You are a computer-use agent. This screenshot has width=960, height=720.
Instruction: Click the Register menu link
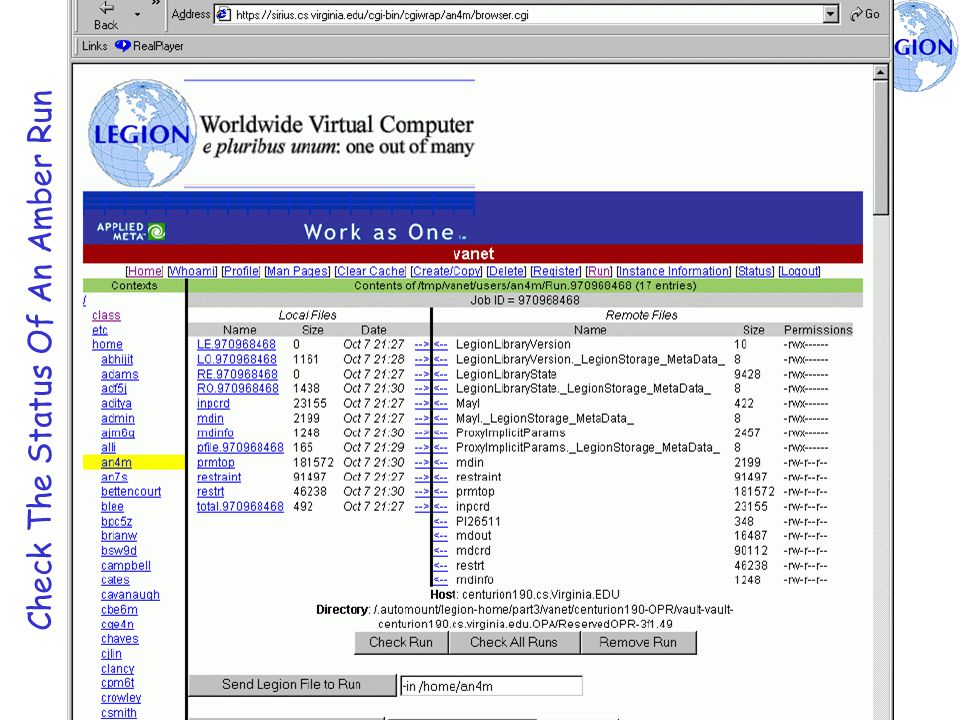[556, 271]
